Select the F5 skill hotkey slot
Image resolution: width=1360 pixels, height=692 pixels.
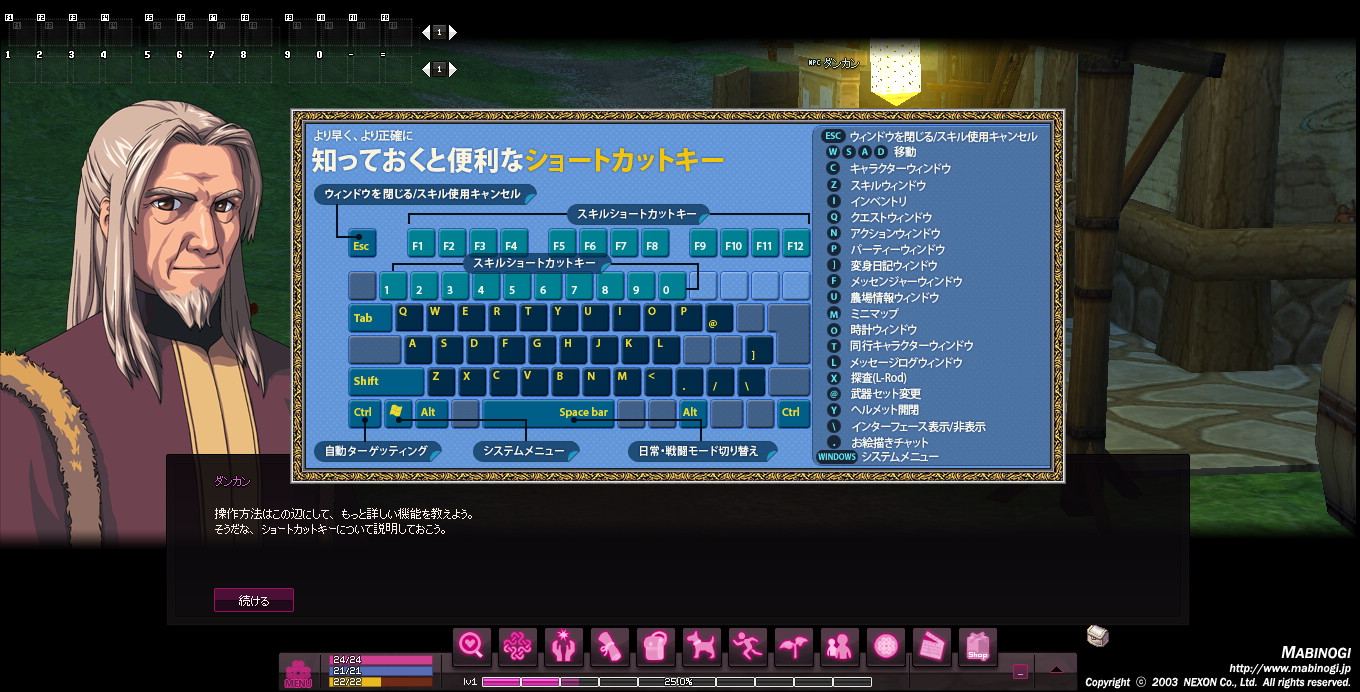(x=160, y=30)
